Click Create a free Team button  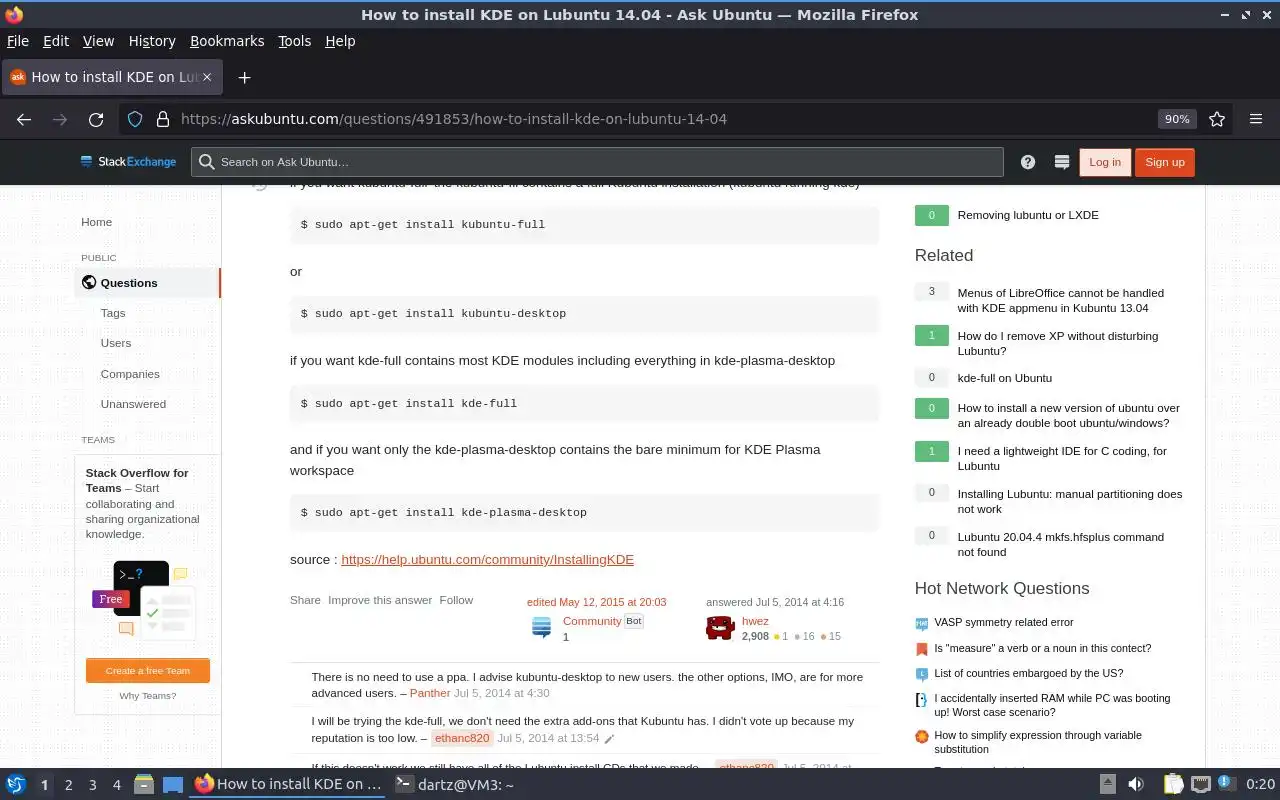click(x=148, y=670)
